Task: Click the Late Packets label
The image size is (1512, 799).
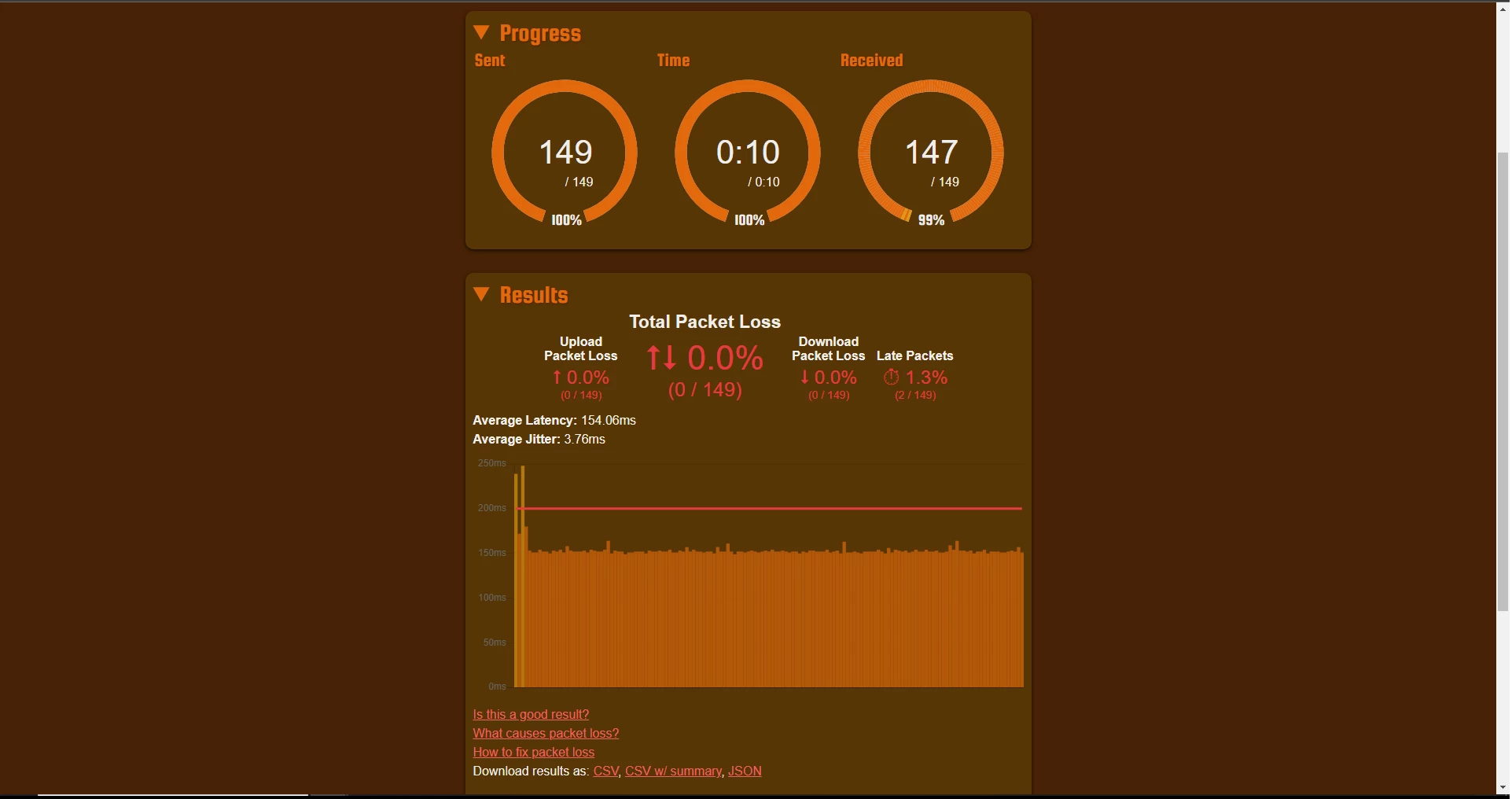Action: [915, 356]
